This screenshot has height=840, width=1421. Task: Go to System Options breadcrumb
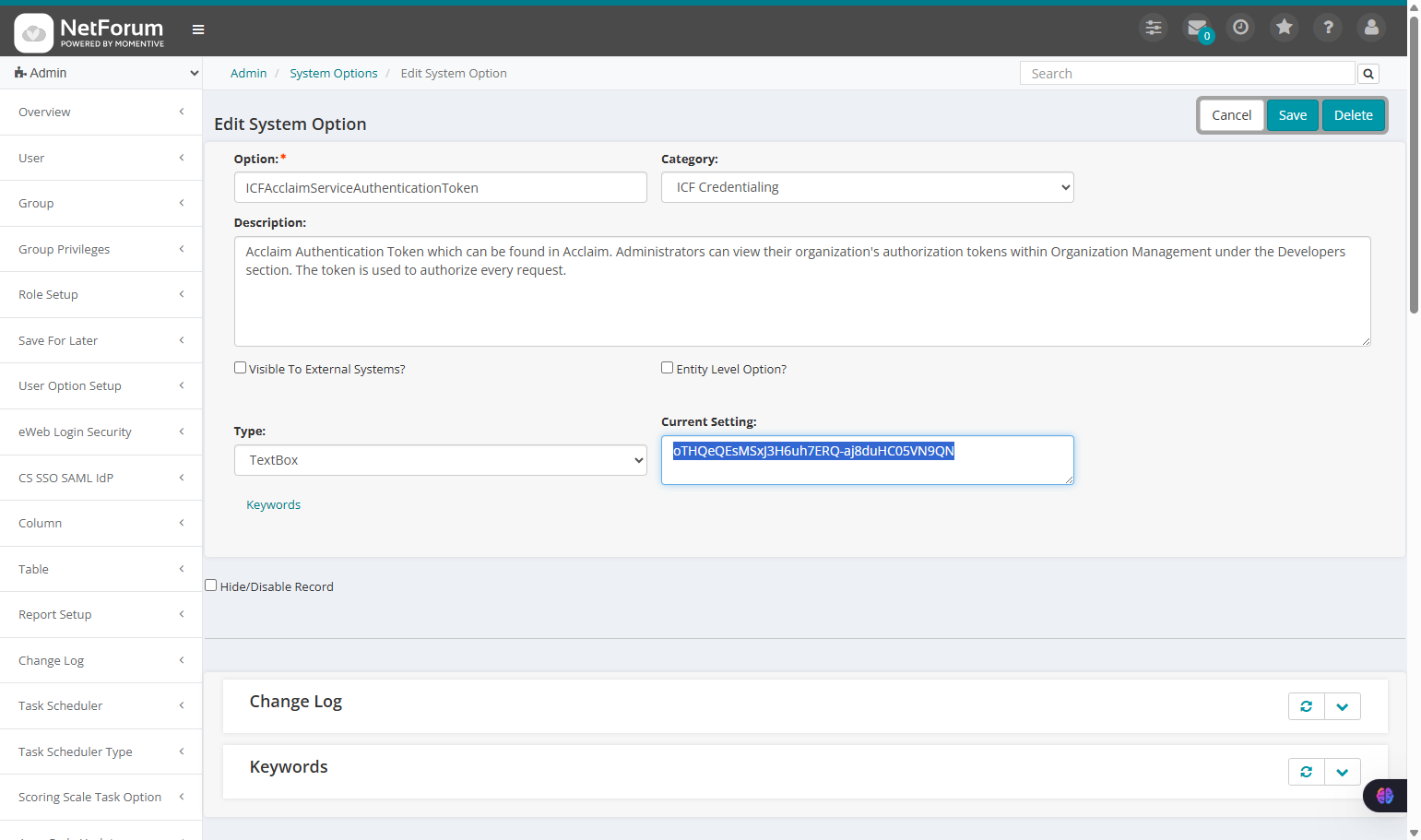point(334,74)
